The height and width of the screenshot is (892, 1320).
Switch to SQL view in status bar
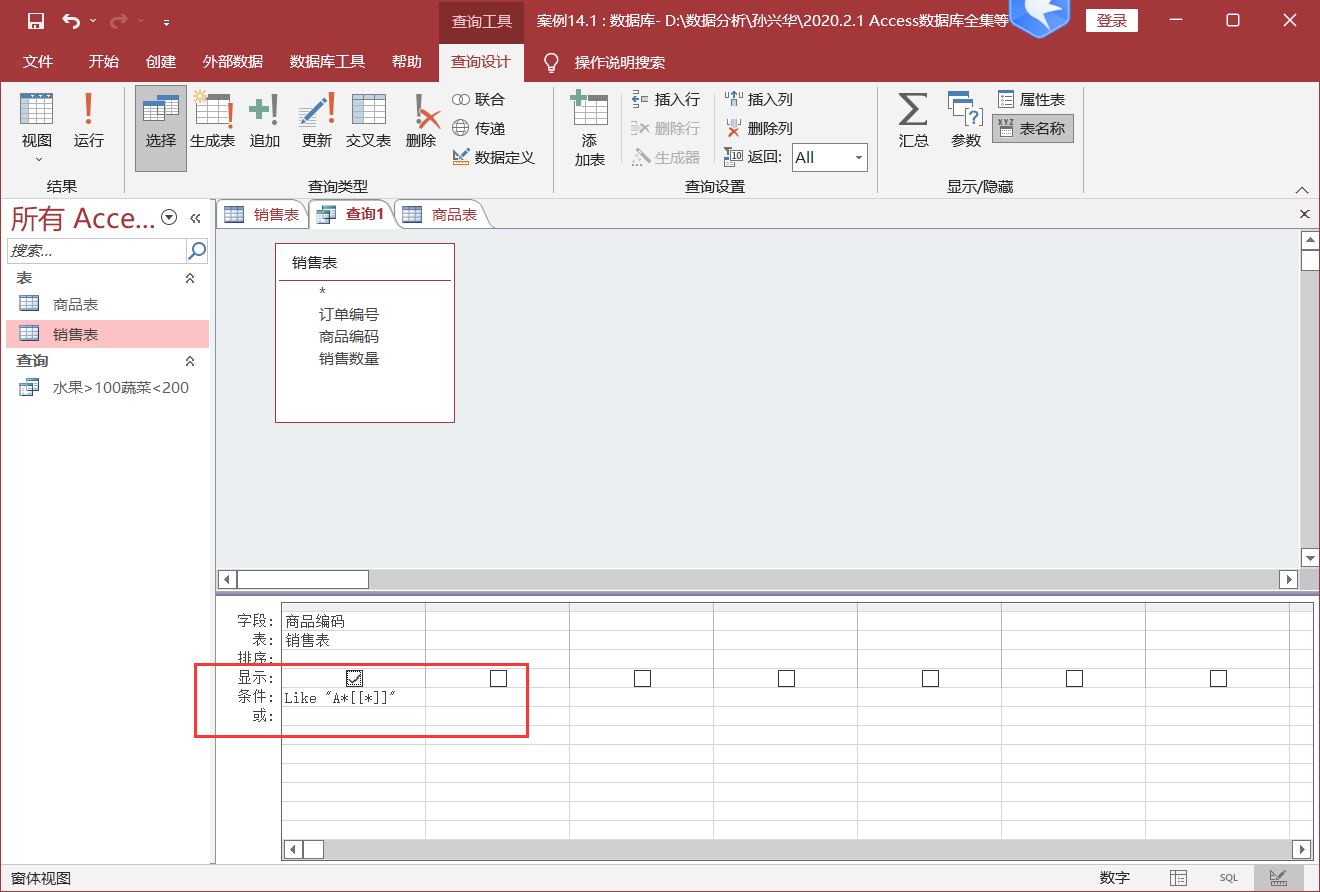click(1228, 878)
